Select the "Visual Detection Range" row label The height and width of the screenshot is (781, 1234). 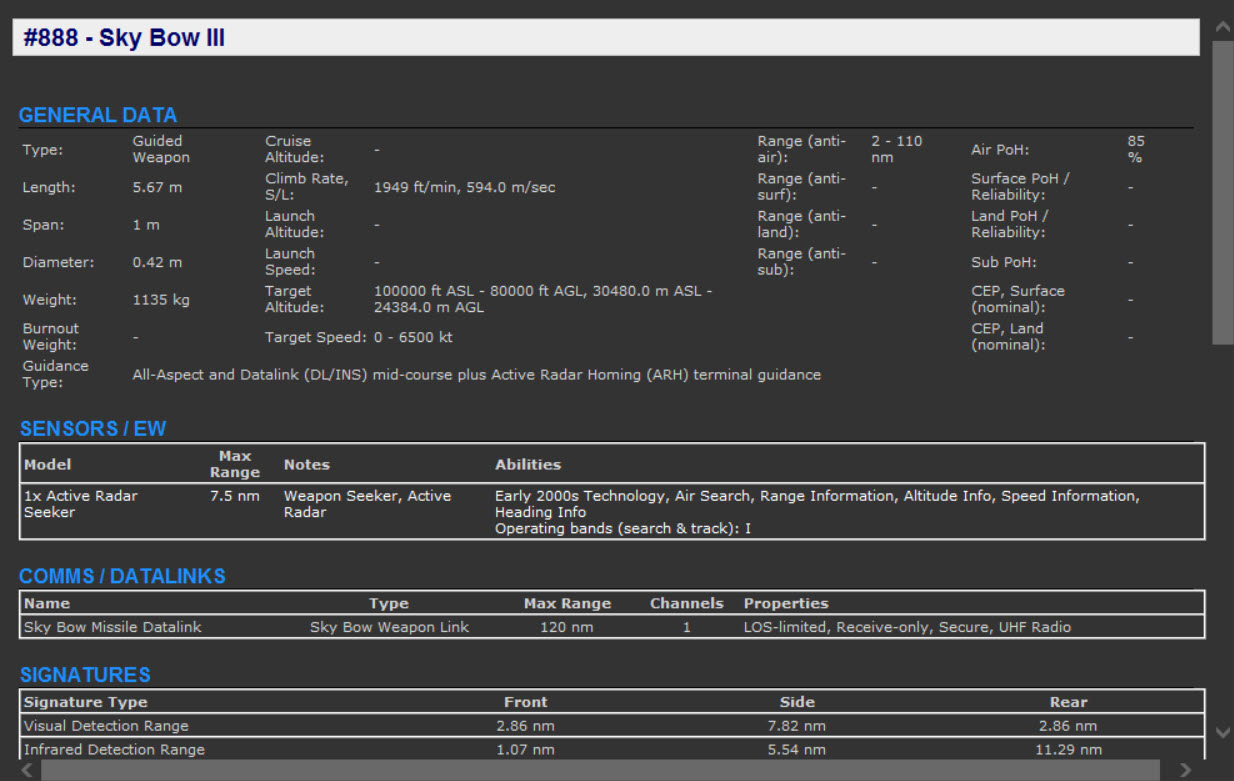[106, 726]
